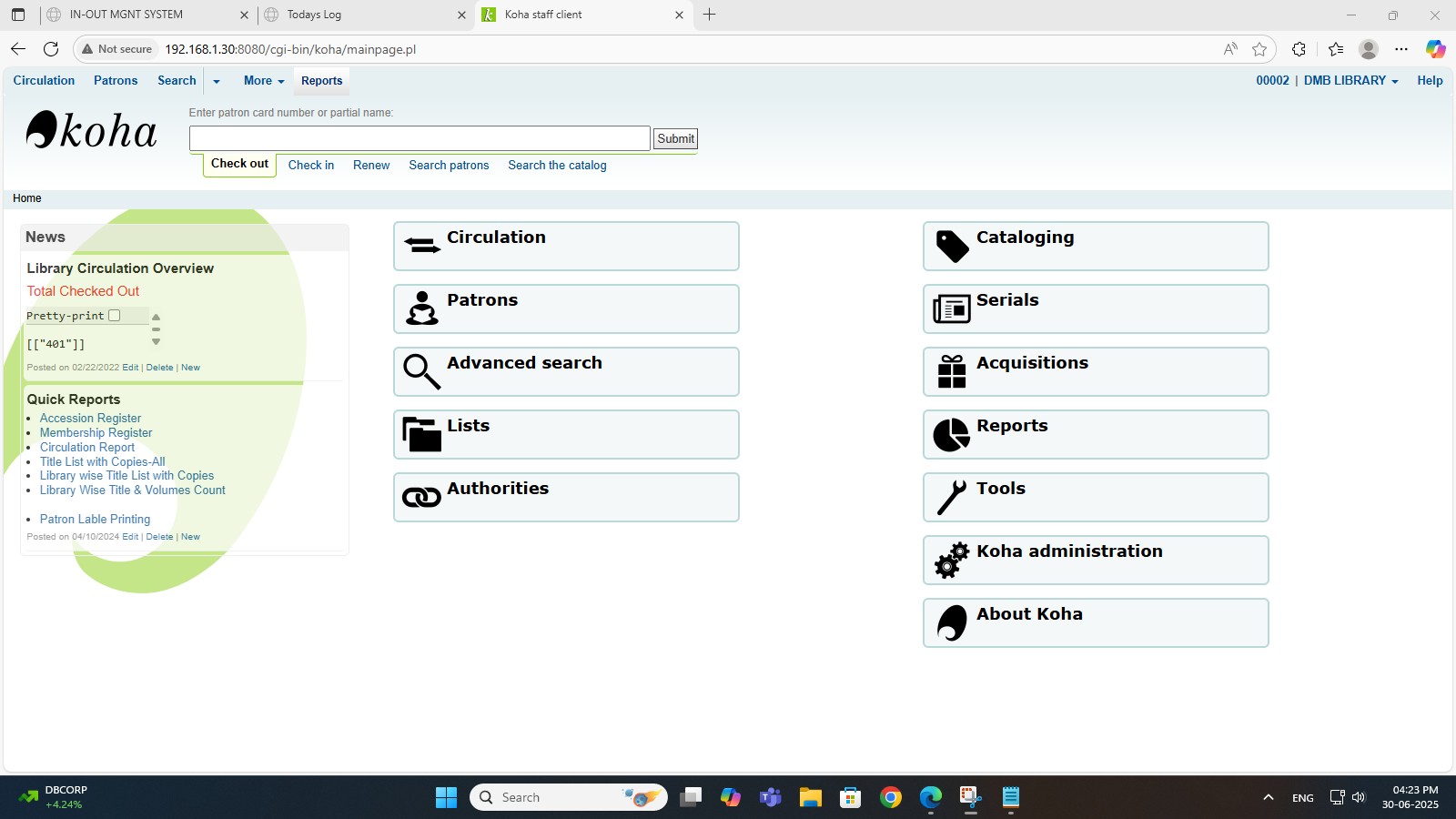Switch to the Search patrons tab

(x=449, y=166)
